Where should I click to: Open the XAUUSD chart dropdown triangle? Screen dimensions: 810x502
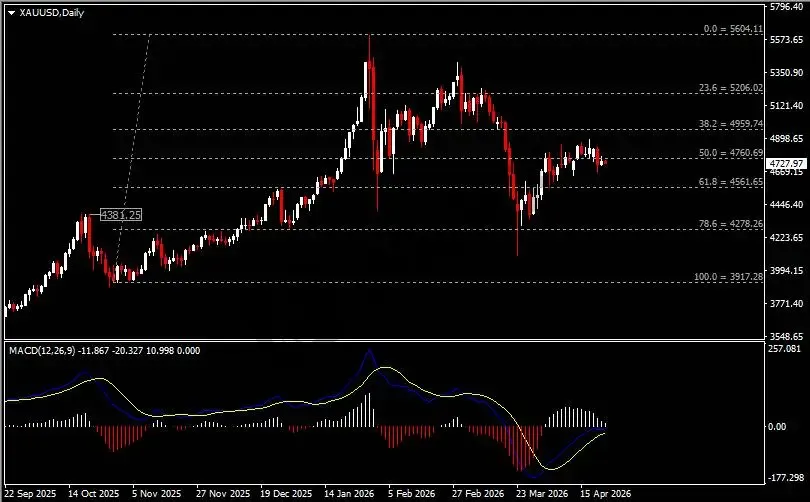click(11, 13)
